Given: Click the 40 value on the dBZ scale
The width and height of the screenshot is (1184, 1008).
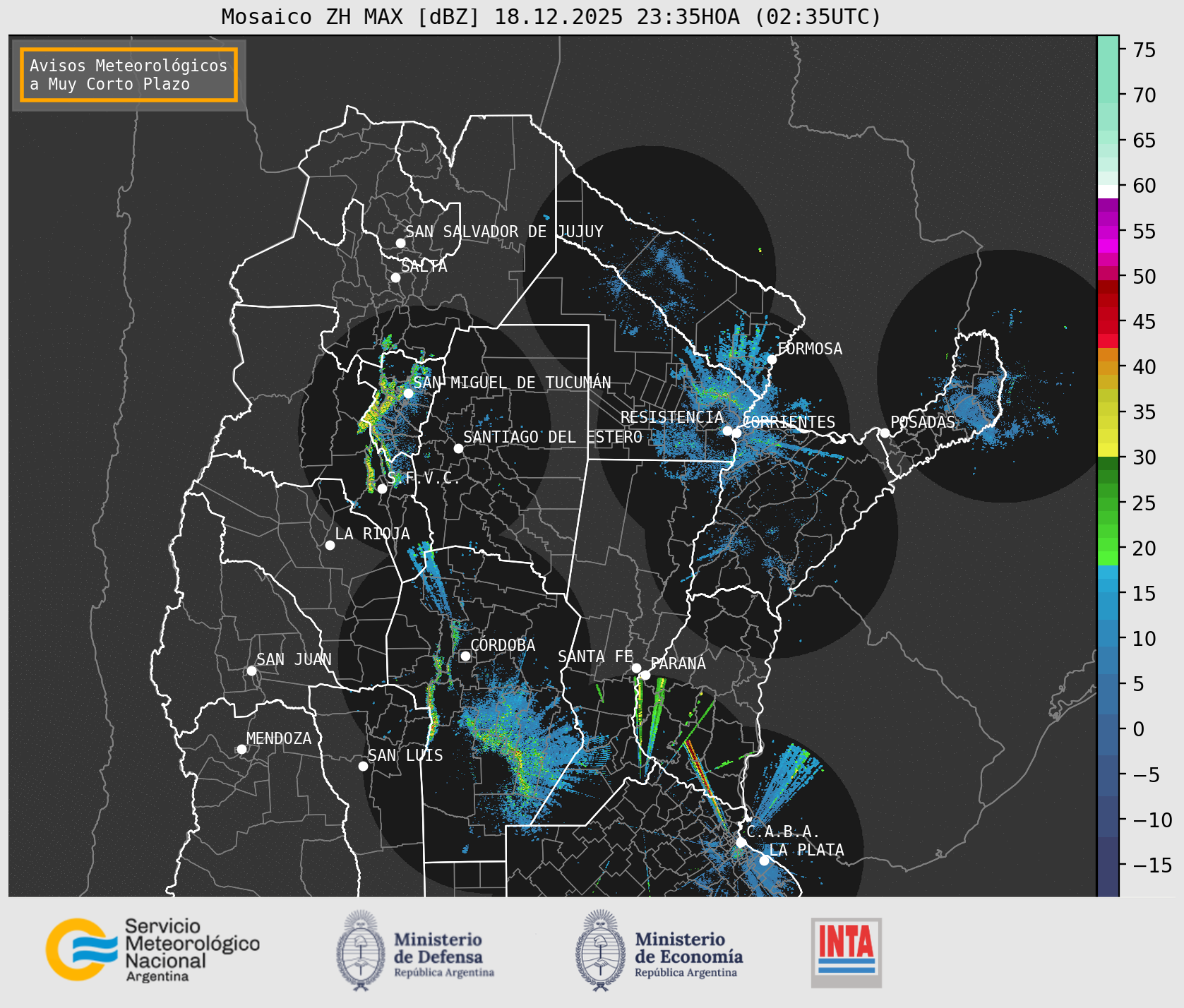Looking at the screenshot, I should pyautogui.click(x=1144, y=366).
